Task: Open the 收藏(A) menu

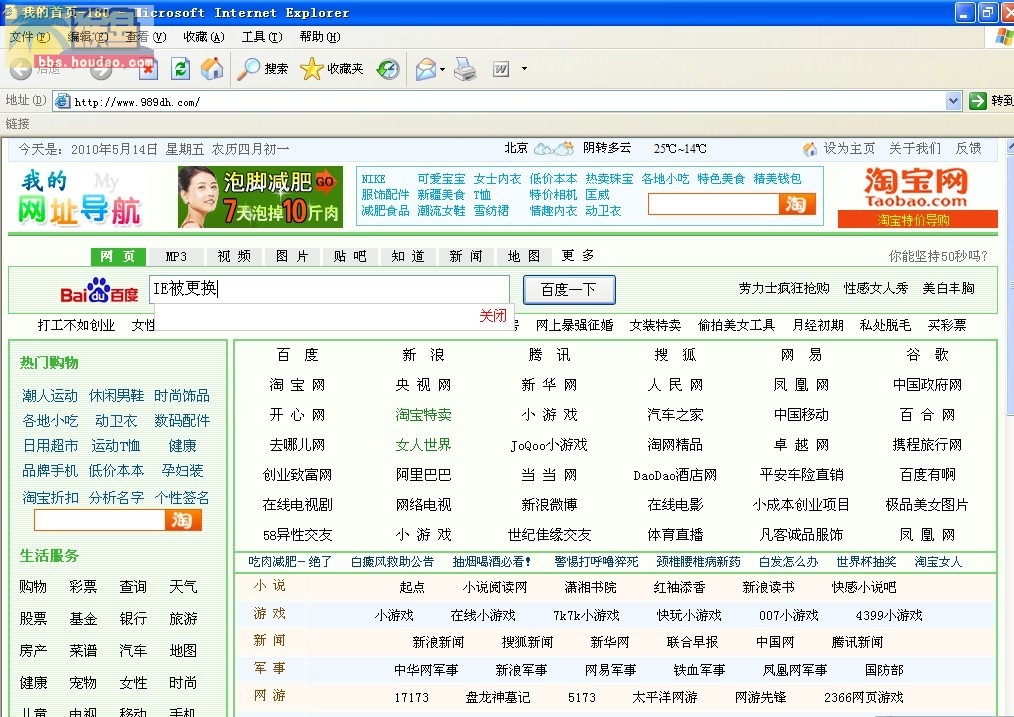Action: [x=204, y=37]
